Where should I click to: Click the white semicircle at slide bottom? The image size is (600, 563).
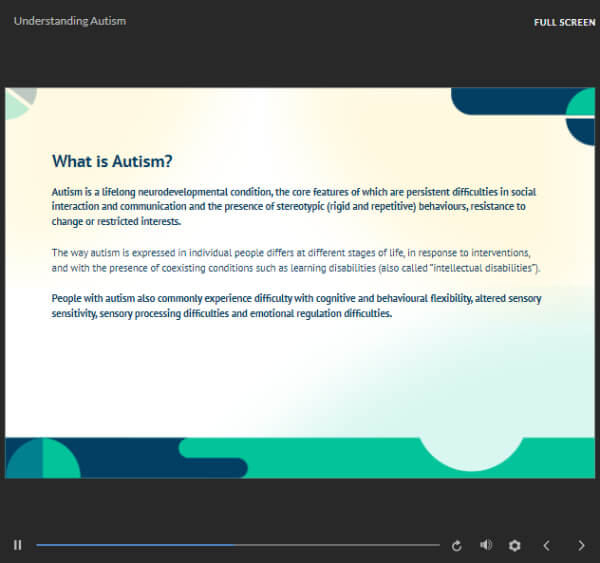click(470, 452)
